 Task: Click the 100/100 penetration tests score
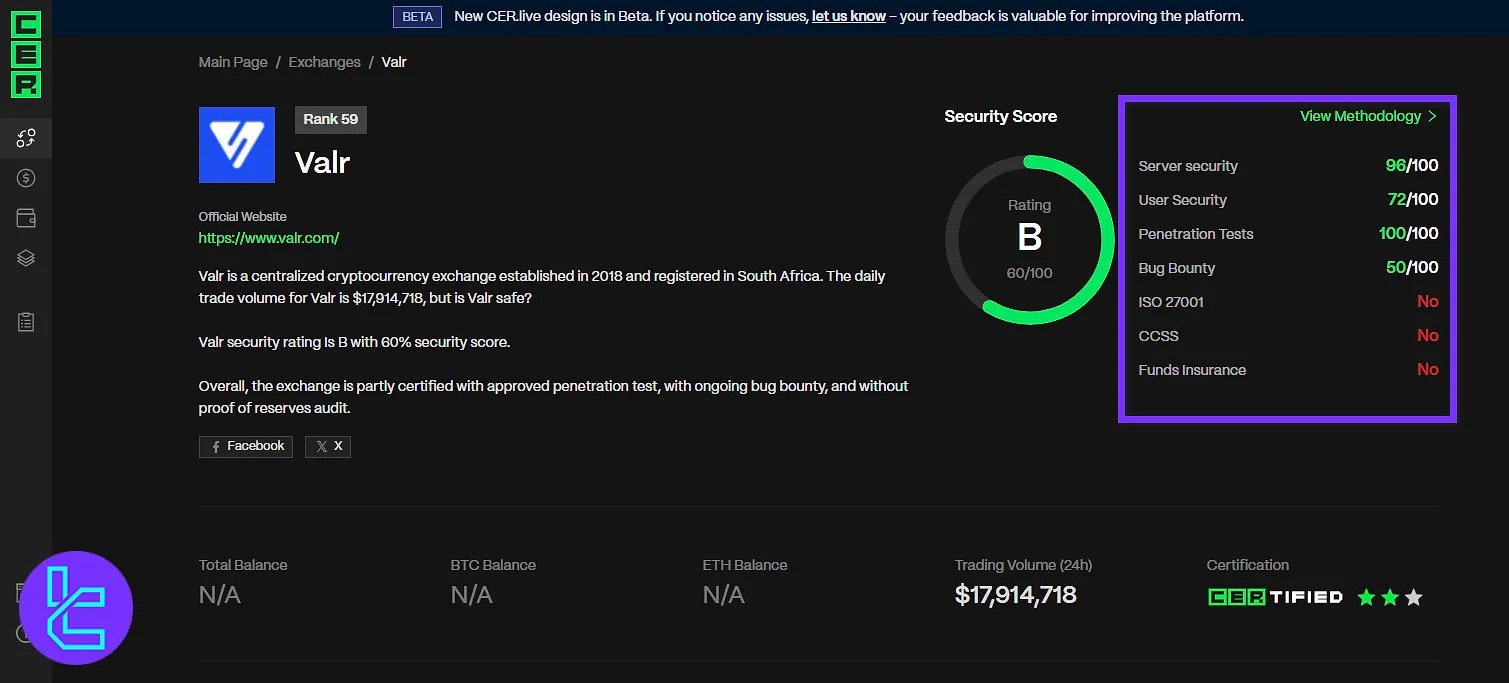tap(1408, 234)
